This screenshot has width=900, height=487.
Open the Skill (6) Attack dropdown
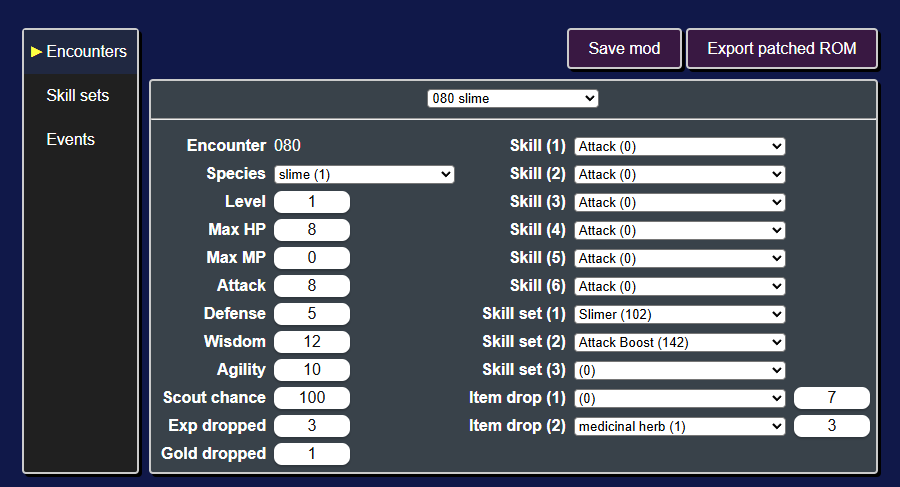pyautogui.click(x=680, y=287)
